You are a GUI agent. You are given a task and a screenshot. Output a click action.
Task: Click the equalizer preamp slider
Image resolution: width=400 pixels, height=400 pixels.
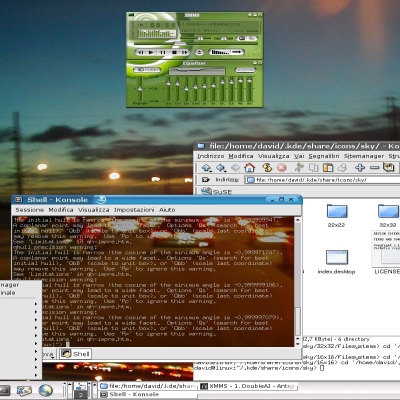tap(140, 89)
